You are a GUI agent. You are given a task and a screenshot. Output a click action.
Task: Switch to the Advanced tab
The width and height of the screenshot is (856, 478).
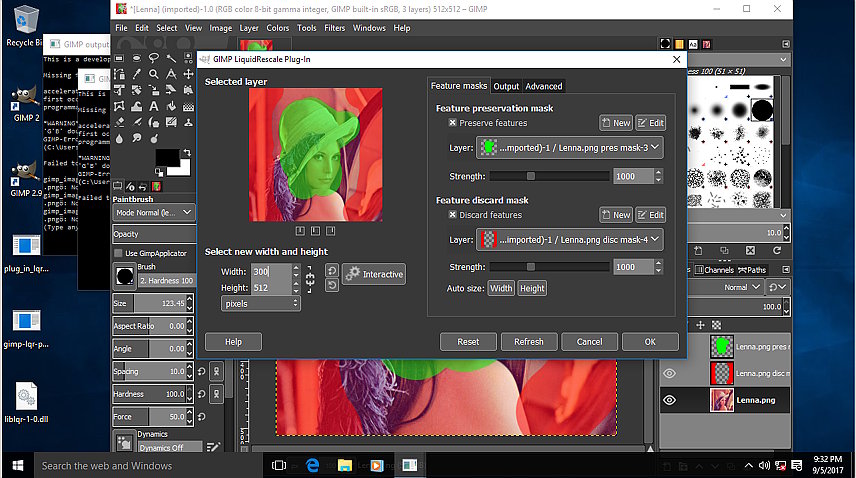[544, 86]
